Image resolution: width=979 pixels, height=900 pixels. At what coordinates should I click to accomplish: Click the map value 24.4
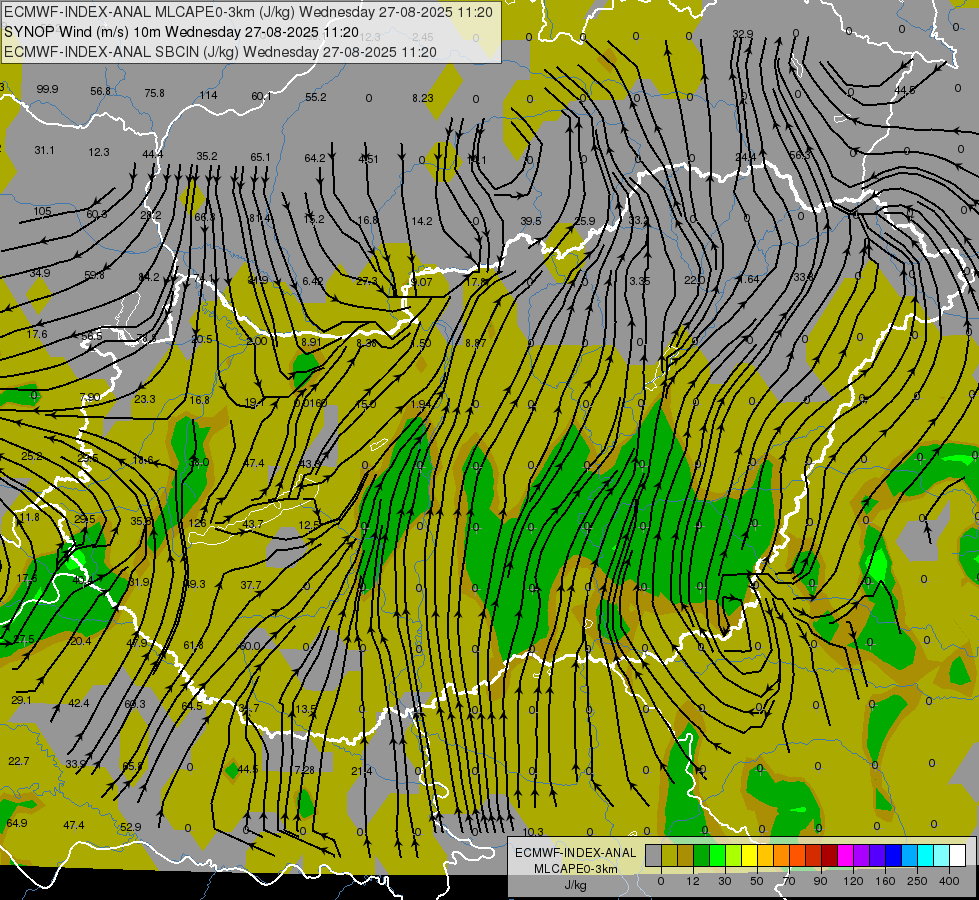tap(745, 157)
